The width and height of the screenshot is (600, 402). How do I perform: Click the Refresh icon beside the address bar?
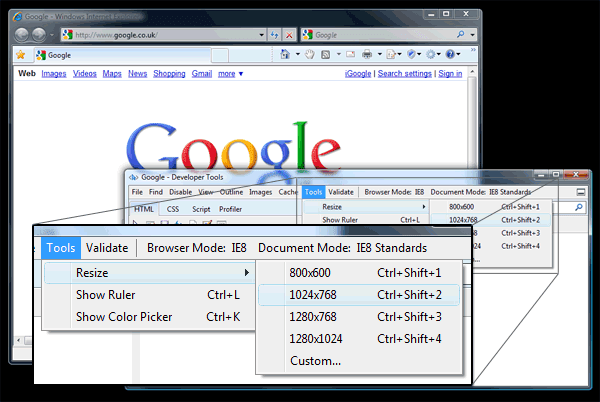[274, 35]
